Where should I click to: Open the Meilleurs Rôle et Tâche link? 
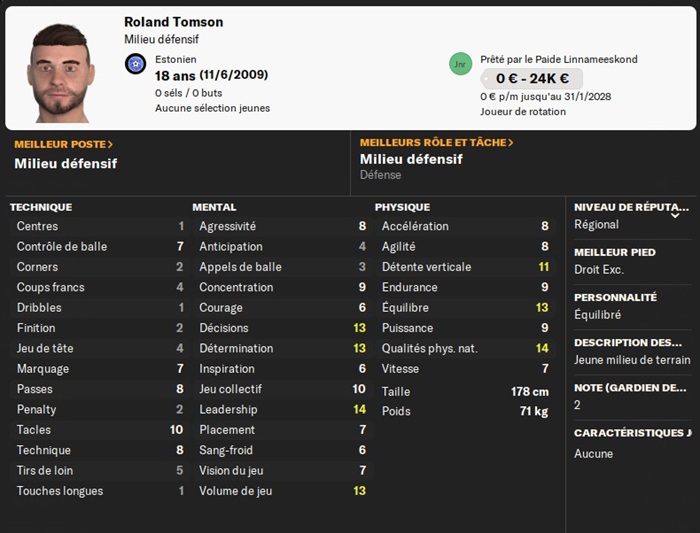point(436,143)
